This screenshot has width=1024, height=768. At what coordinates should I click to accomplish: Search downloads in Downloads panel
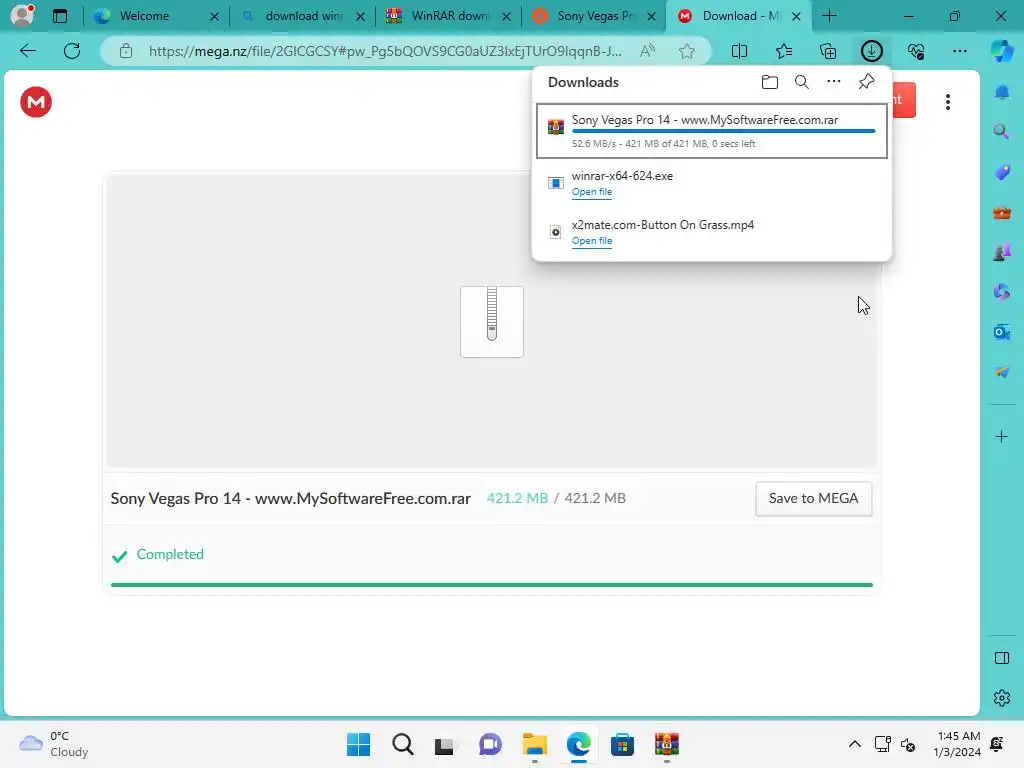[802, 82]
